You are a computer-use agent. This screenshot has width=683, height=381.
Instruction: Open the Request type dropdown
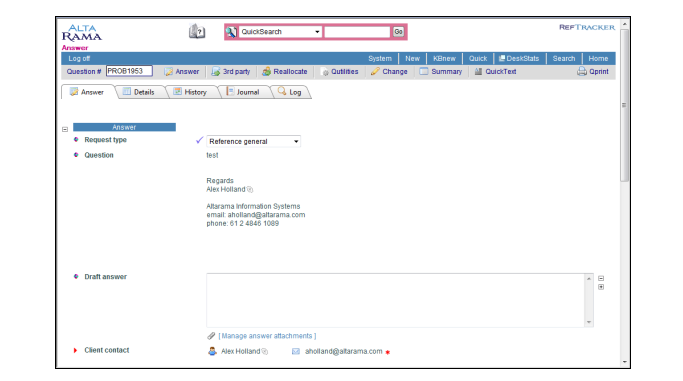254,142
